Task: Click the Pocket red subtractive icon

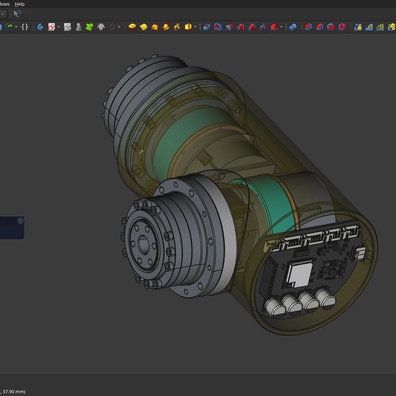Action: point(207,27)
